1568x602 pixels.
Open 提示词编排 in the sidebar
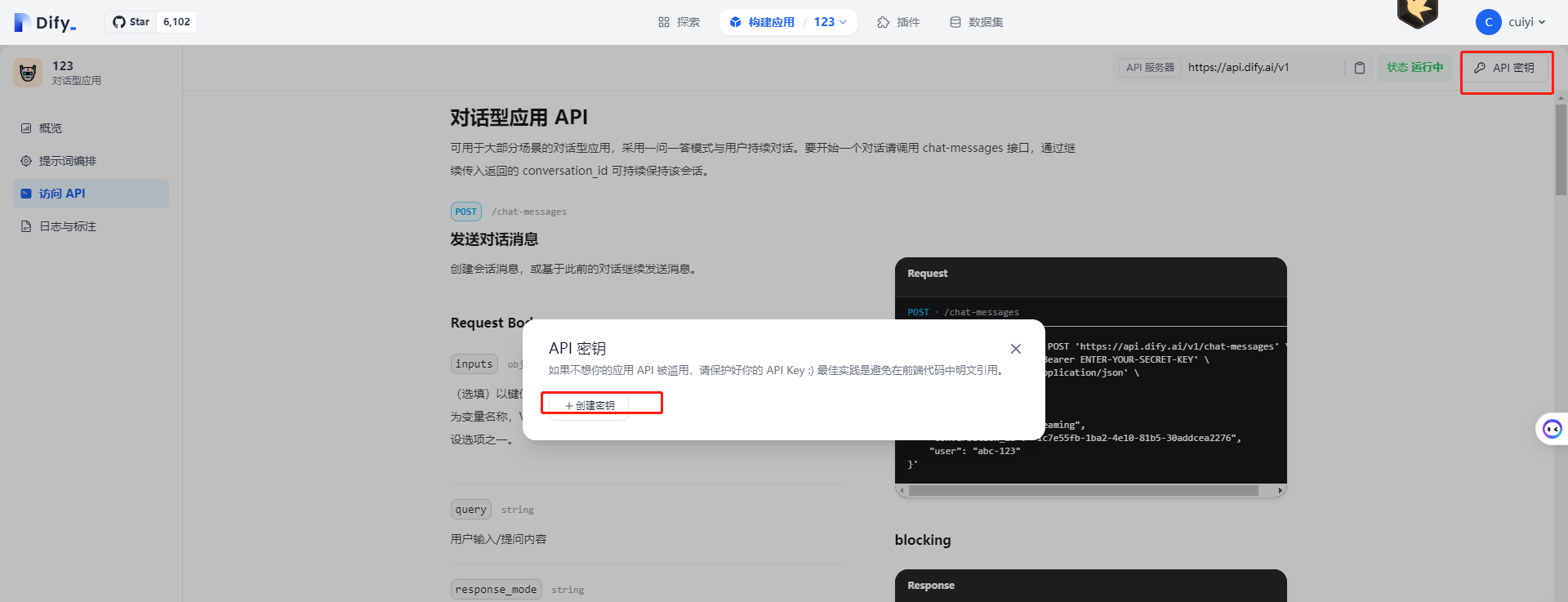pos(91,161)
